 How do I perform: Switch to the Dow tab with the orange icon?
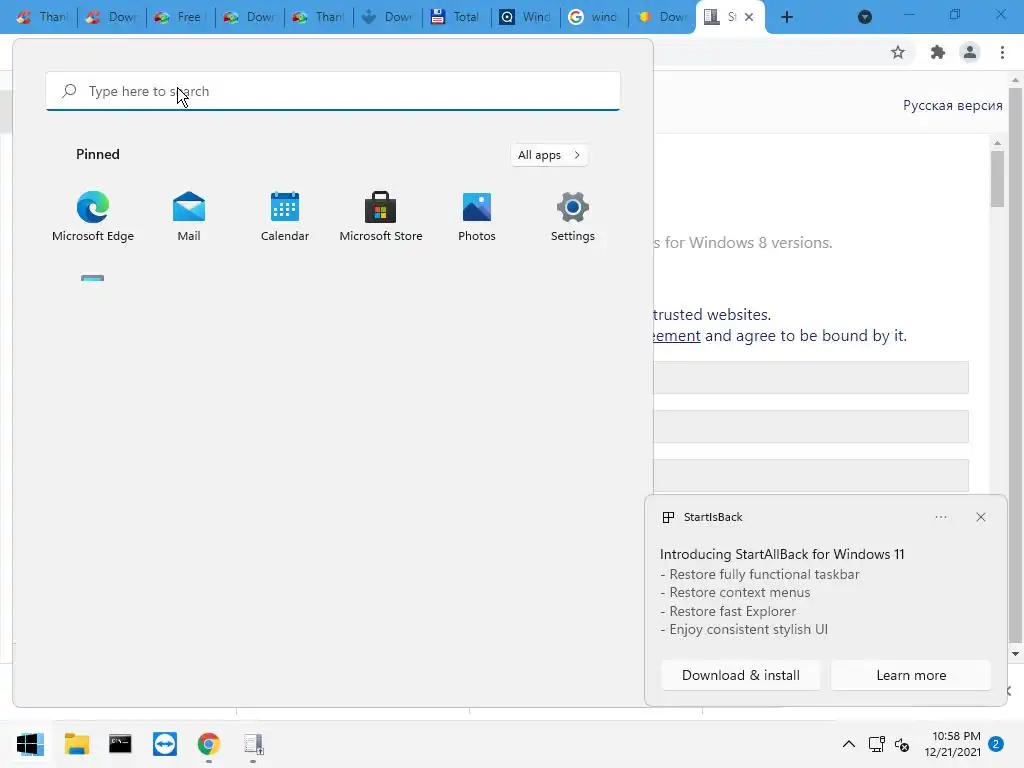[664, 17]
